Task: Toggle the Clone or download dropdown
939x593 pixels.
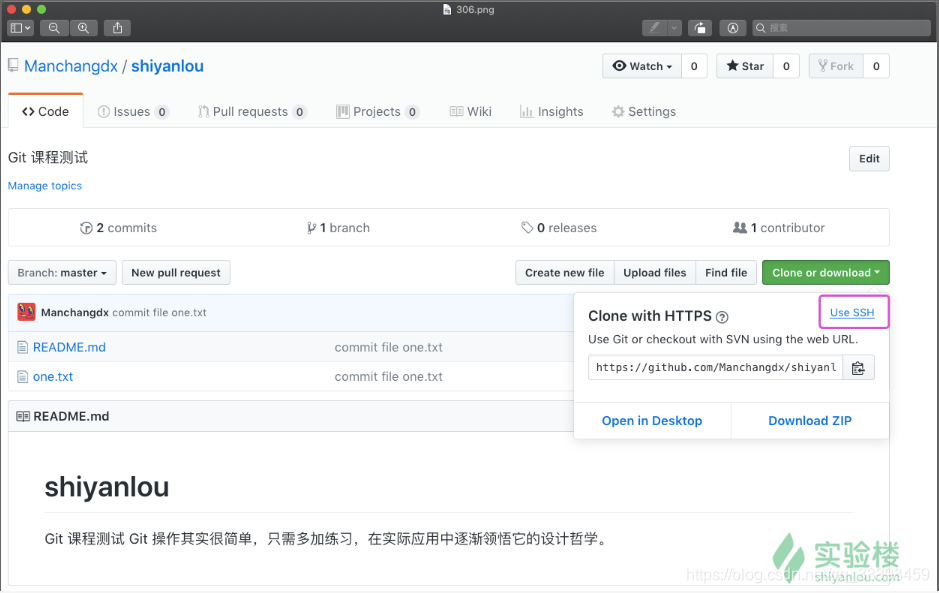Action: pos(826,273)
